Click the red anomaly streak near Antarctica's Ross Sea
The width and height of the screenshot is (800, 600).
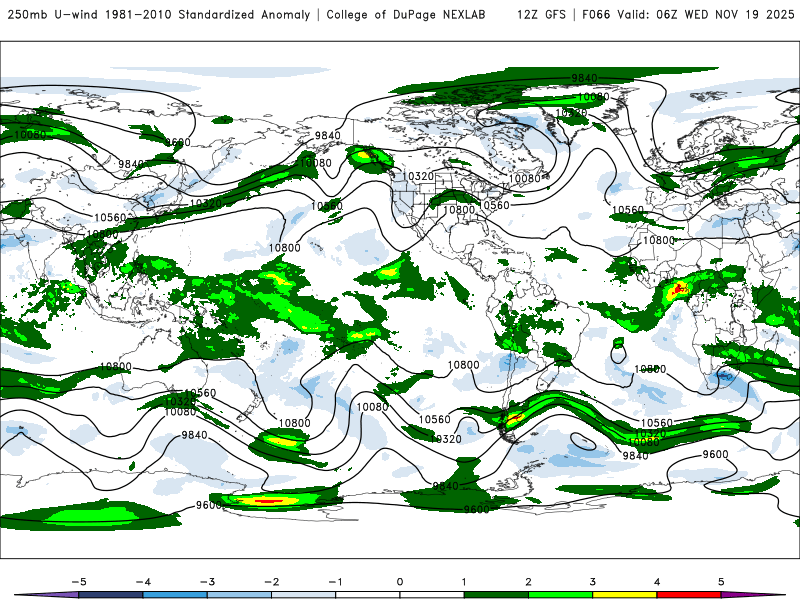[x=267, y=501]
